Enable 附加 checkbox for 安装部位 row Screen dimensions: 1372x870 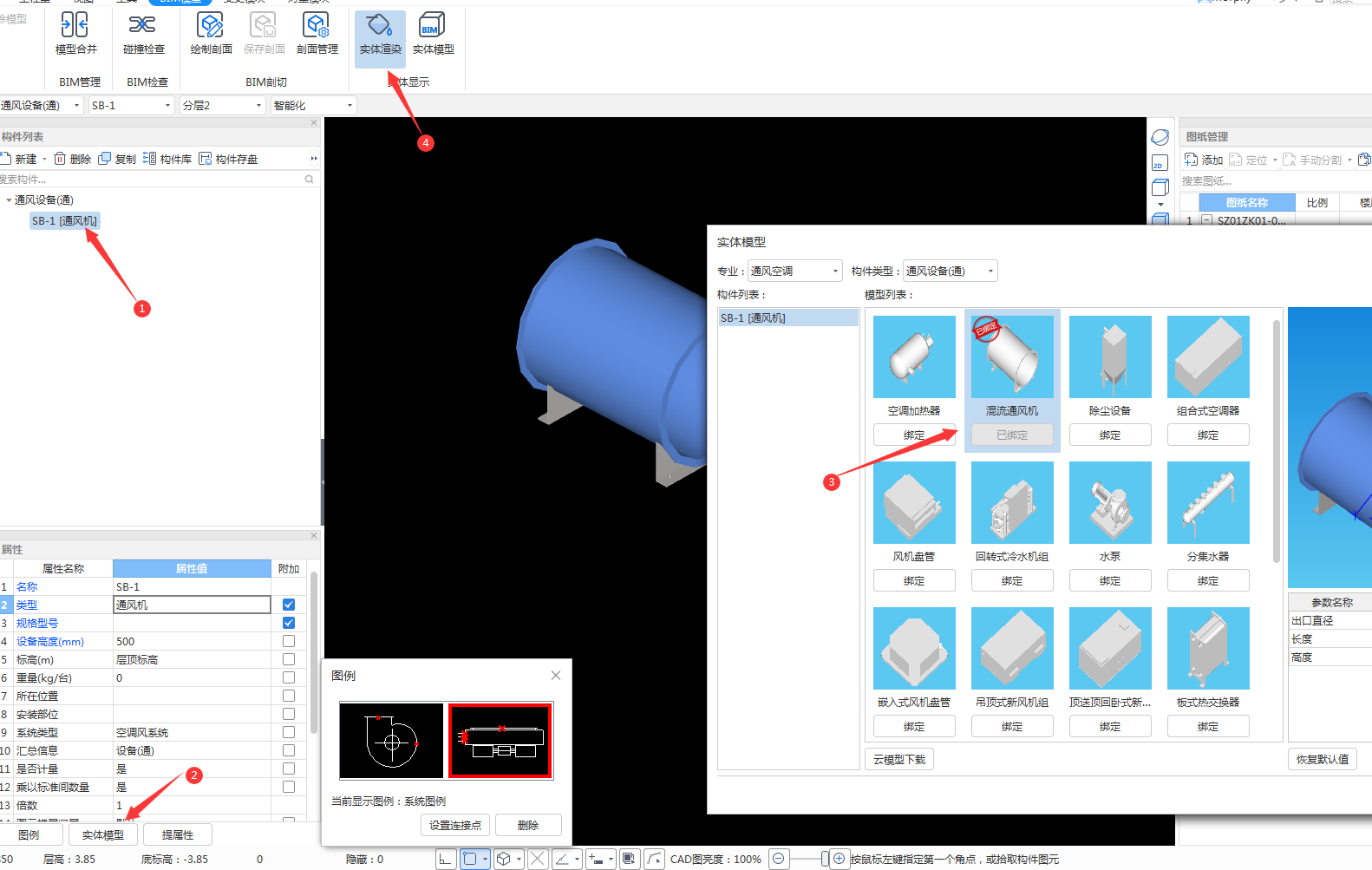pos(289,714)
